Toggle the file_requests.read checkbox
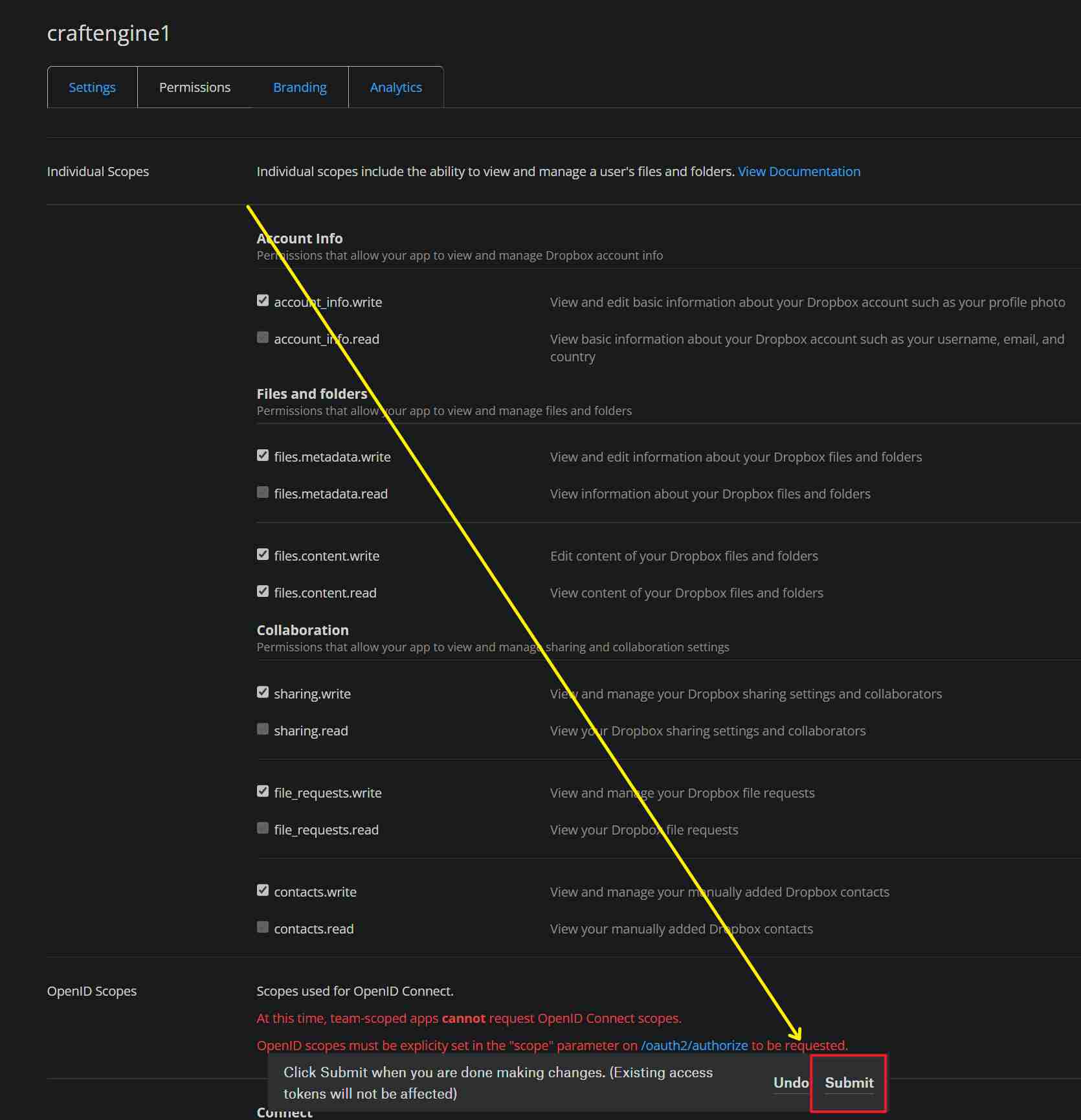This screenshot has width=1081, height=1120. click(263, 828)
